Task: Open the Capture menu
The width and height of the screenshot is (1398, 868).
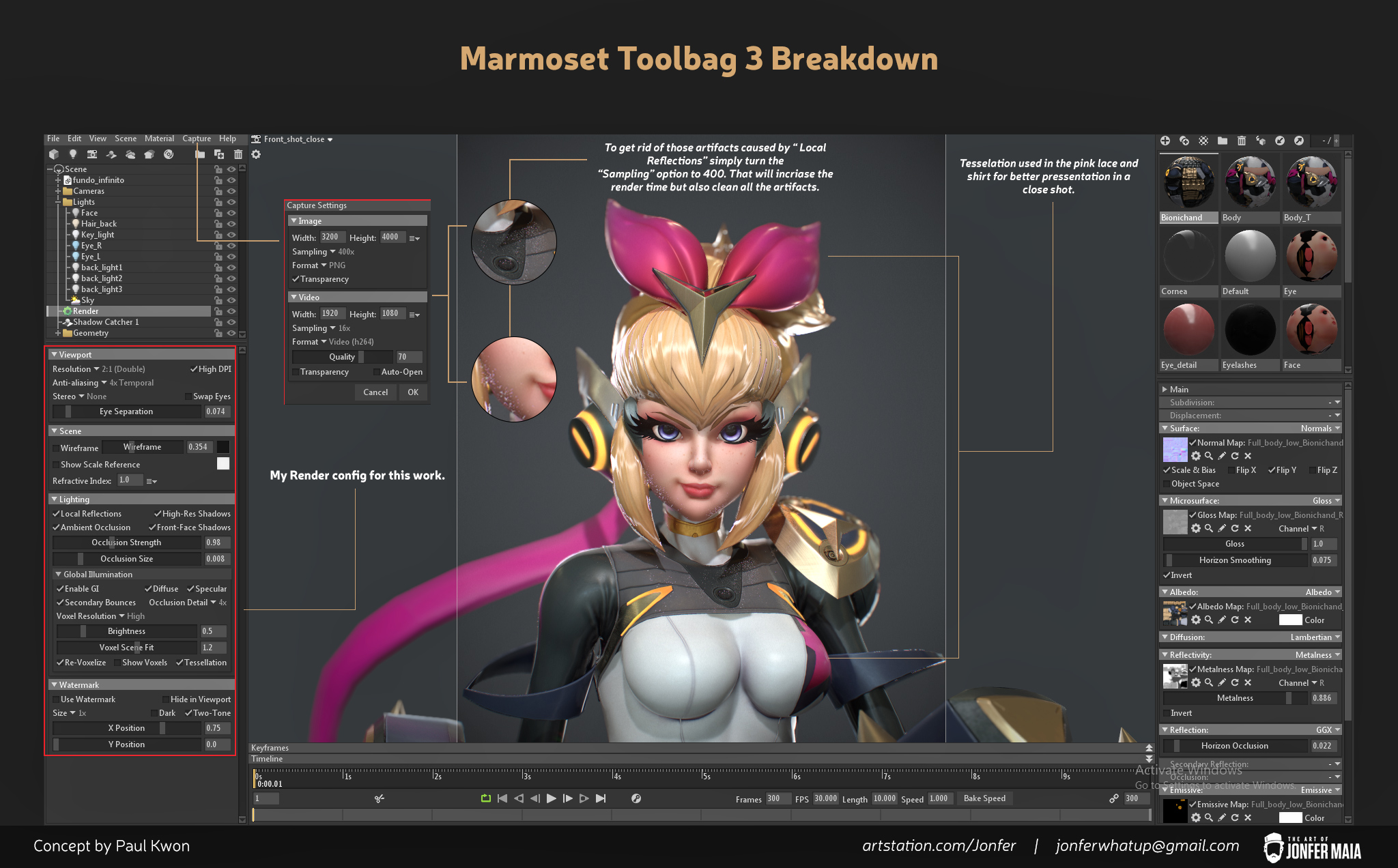Action: pyautogui.click(x=197, y=139)
